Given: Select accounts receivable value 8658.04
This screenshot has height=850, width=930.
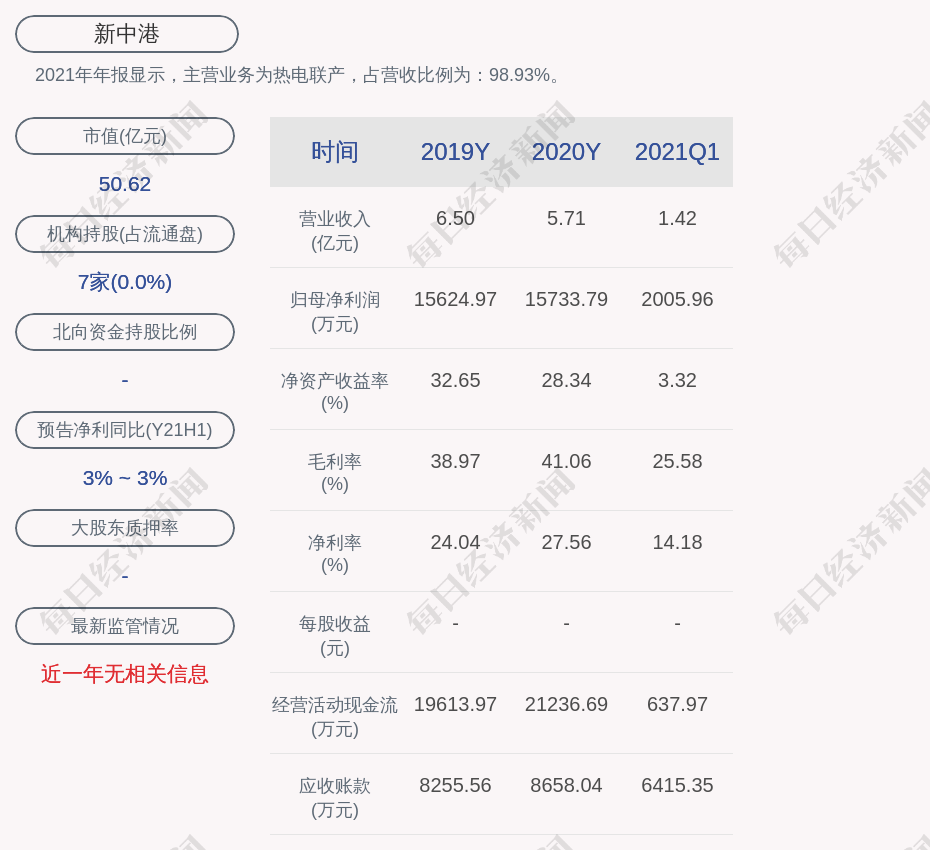Looking at the screenshot, I should pos(566,785).
